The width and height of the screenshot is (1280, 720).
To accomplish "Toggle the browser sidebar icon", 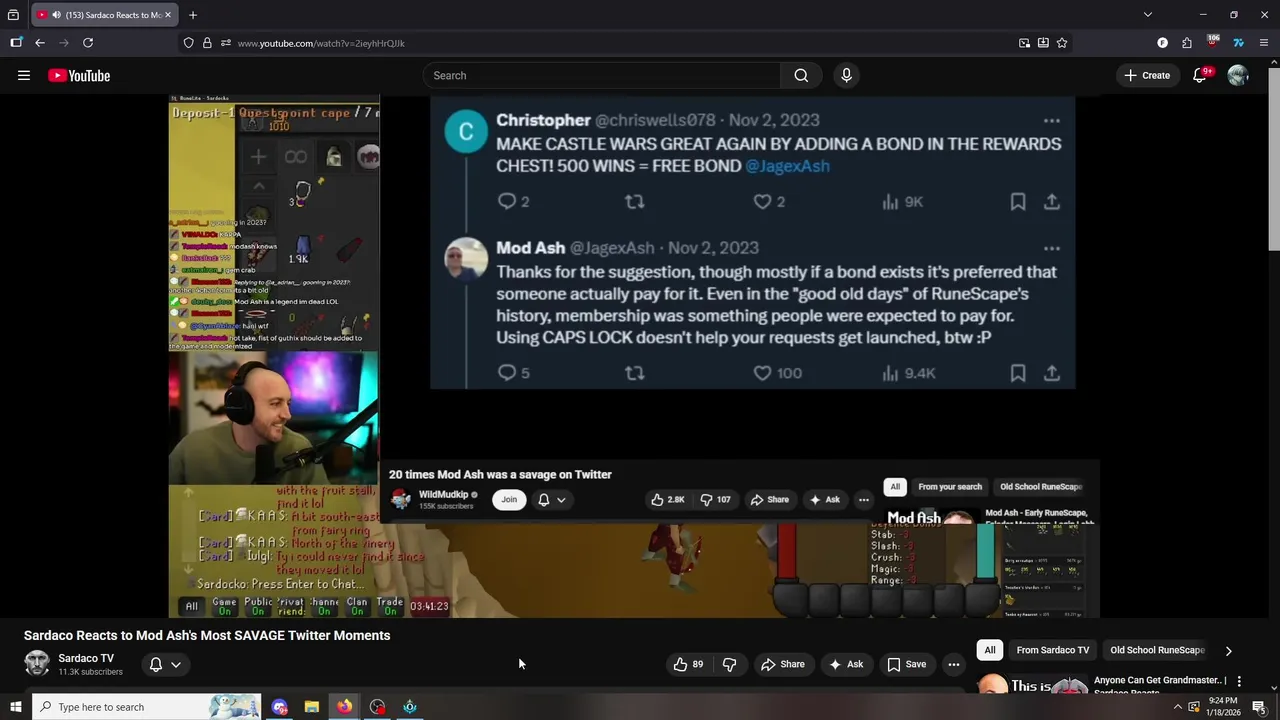I will (16, 43).
